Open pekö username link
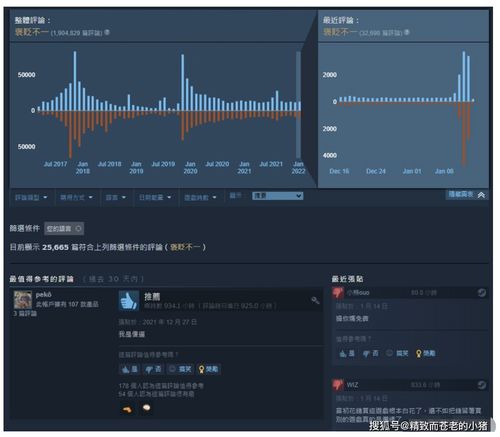Viewport: 500px width, 437px height. click(x=43, y=295)
